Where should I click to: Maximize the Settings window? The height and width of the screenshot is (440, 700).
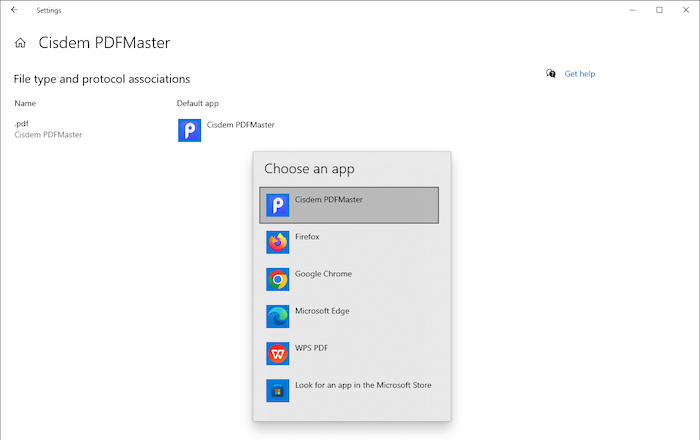659,10
